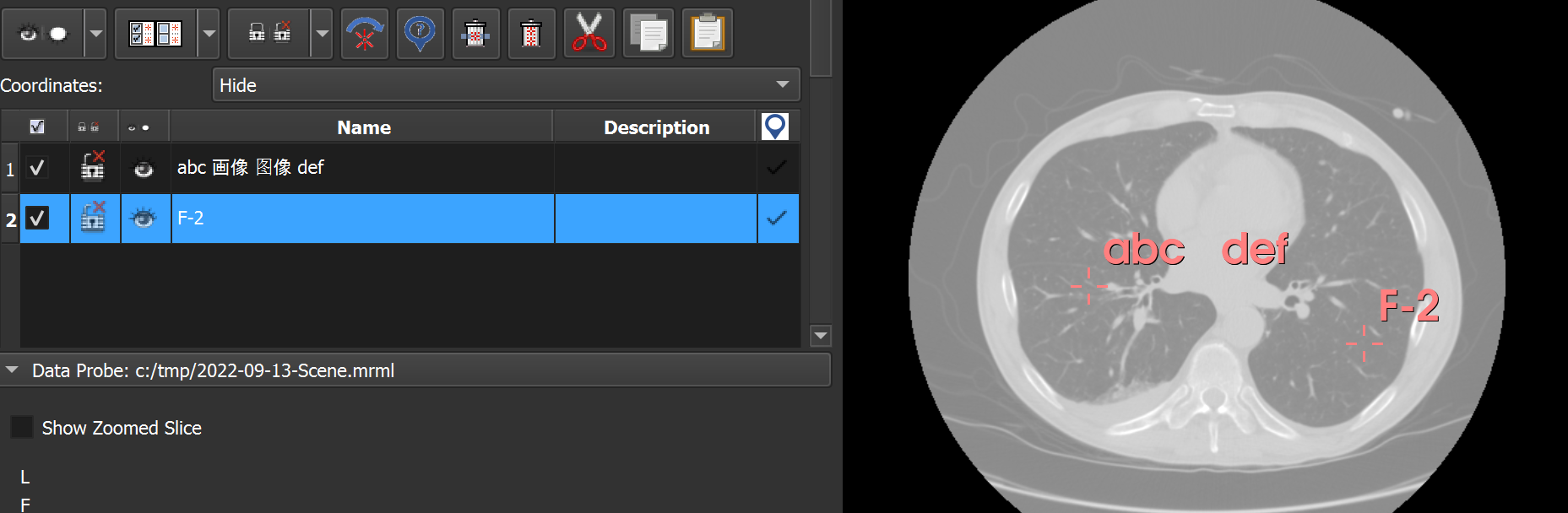Sort by Name column header

point(363,127)
